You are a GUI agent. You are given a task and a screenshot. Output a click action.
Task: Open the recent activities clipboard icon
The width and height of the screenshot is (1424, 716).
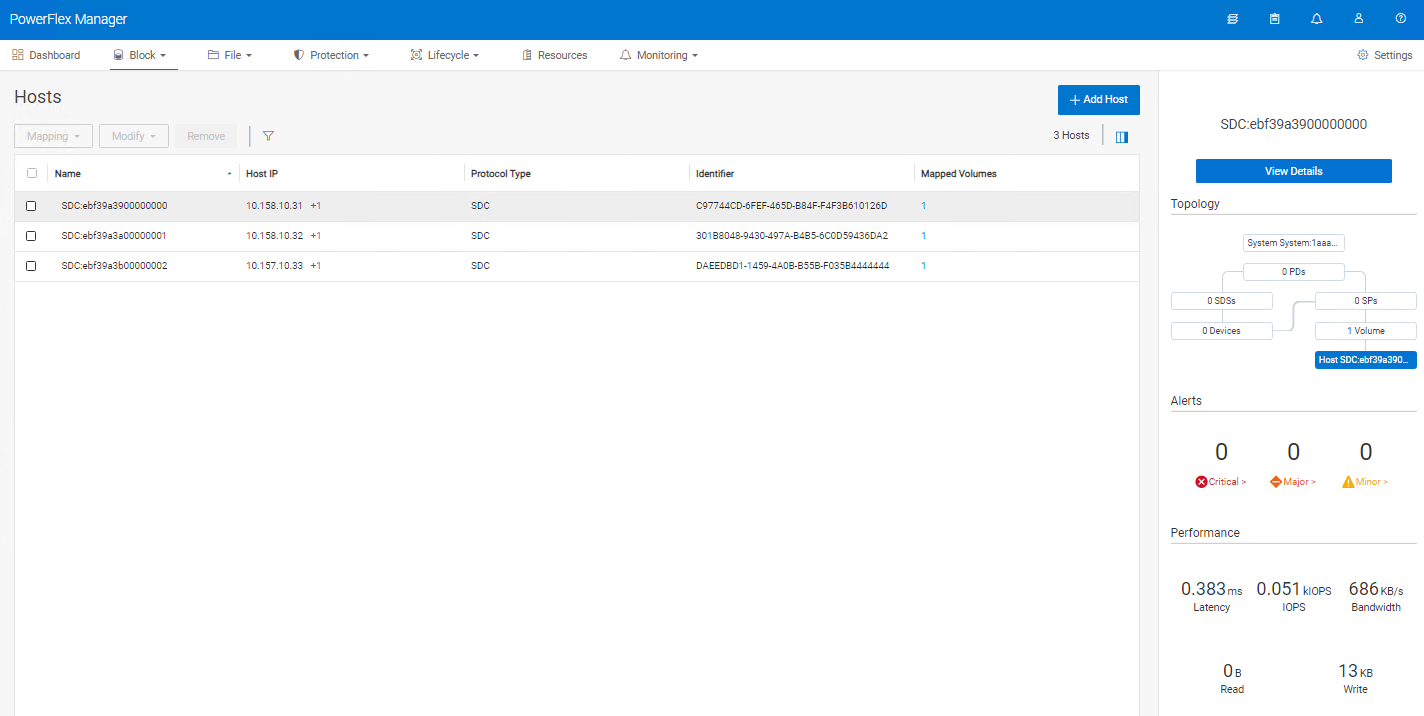pyautogui.click(x=1274, y=18)
